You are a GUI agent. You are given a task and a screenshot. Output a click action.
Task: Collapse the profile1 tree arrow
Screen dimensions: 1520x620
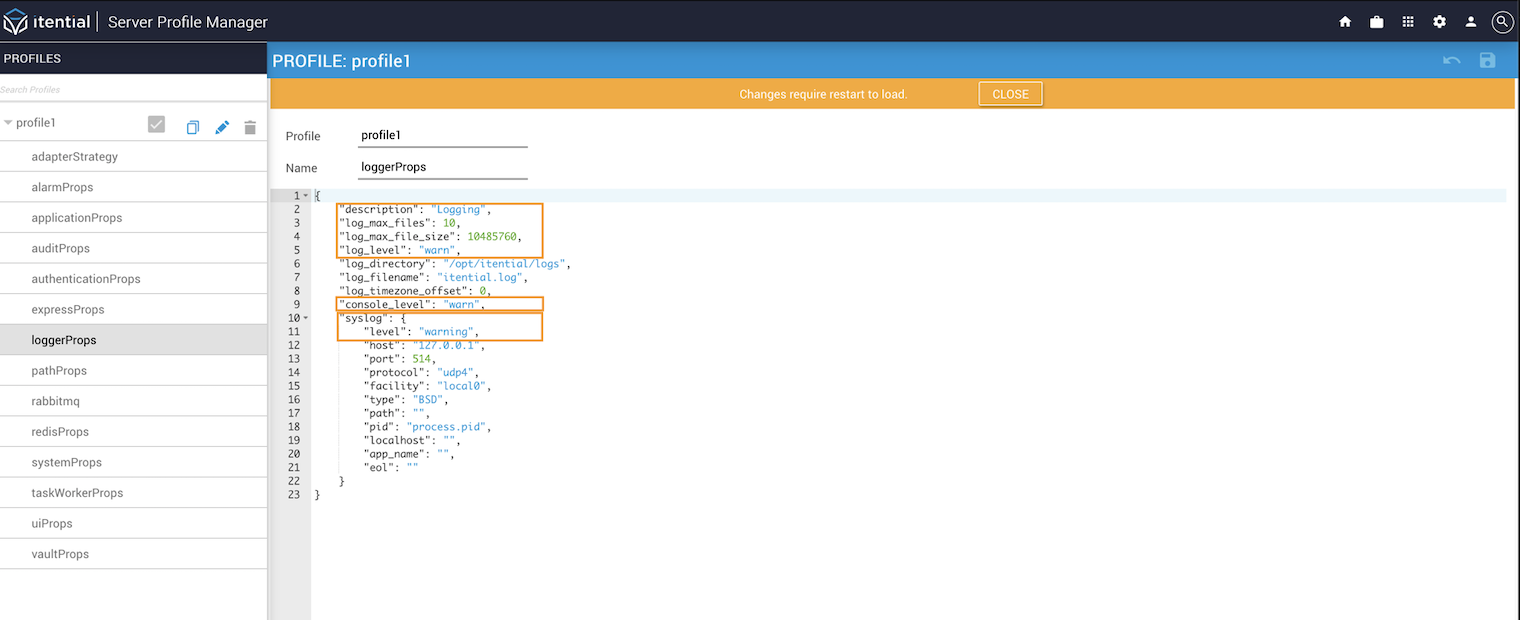pyautogui.click(x=8, y=123)
